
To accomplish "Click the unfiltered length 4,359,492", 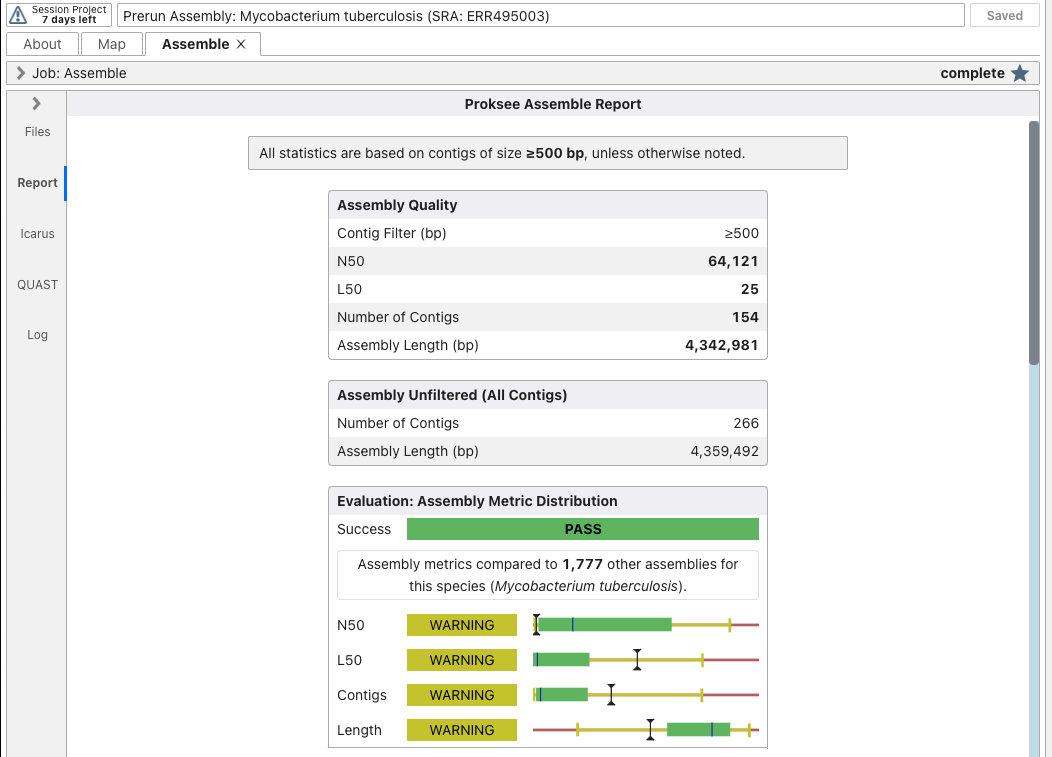I will coord(725,451).
